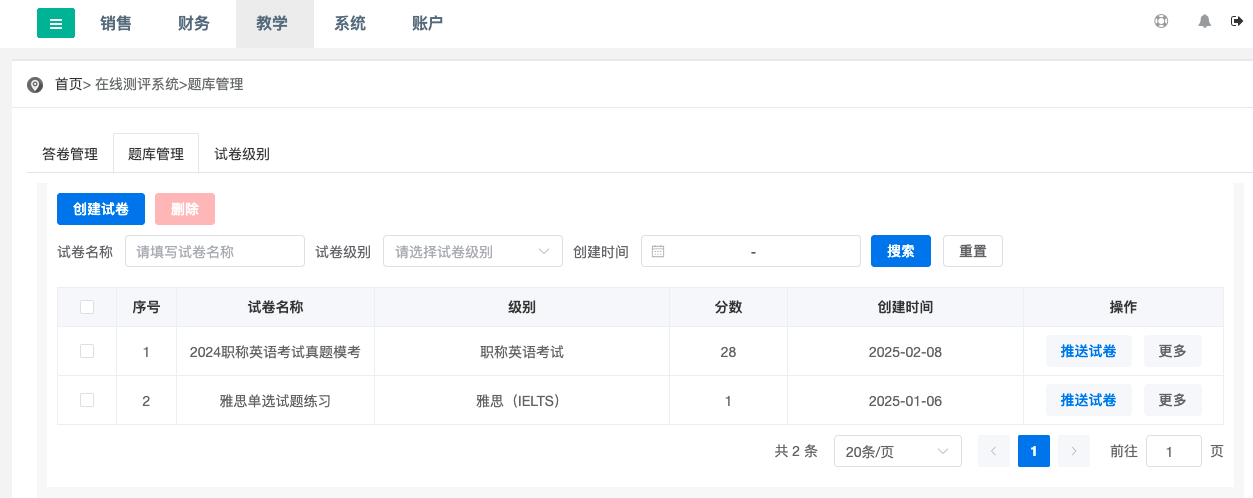Click the 创建试卷 button
1253x498 pixels.
point(101,209)
